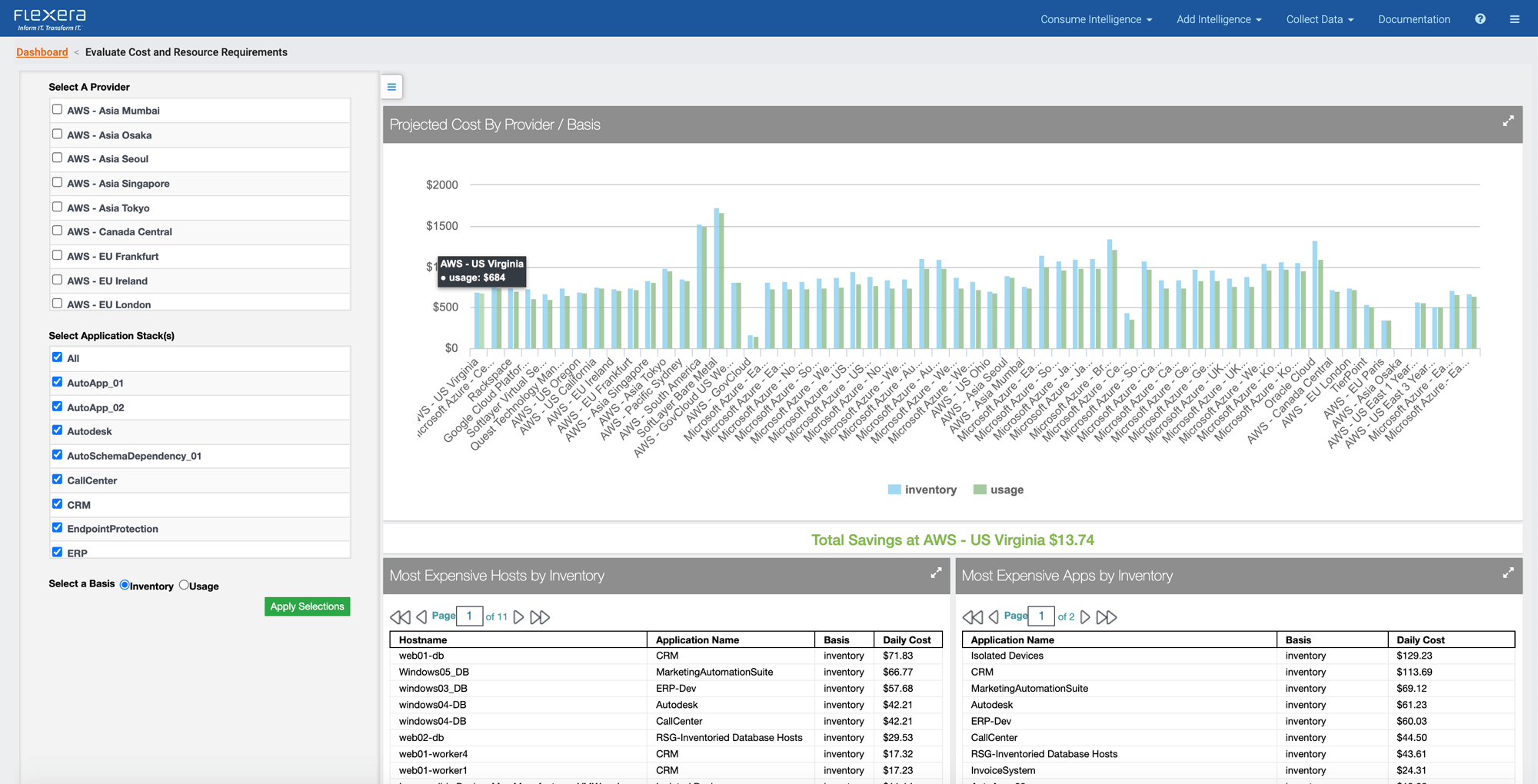This screenshot has width=1538, height=784.
Task: Go to next page of hosts table
Action: coord(519,617)
